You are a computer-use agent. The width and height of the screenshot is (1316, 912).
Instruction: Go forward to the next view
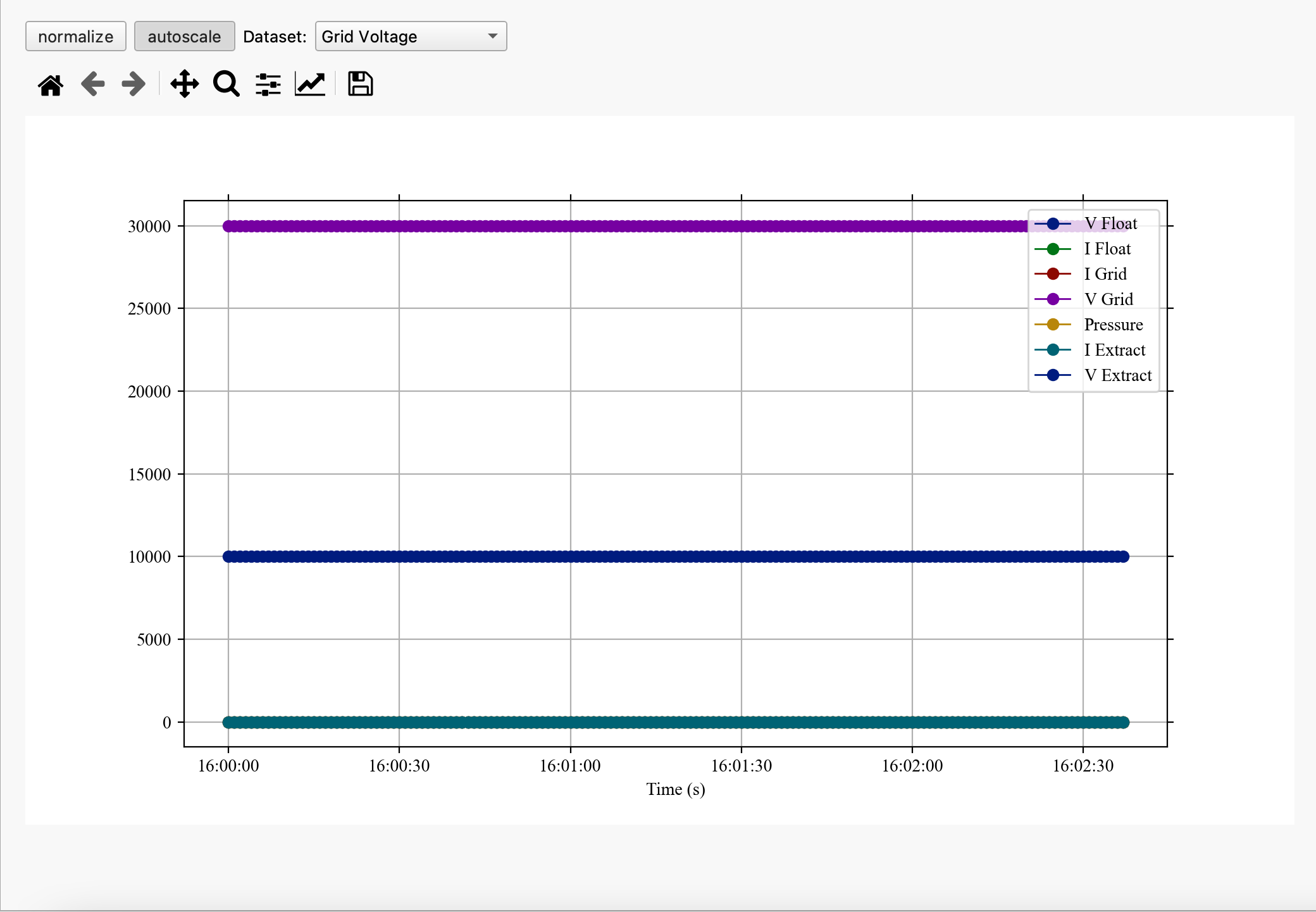(x=133, y=84)
